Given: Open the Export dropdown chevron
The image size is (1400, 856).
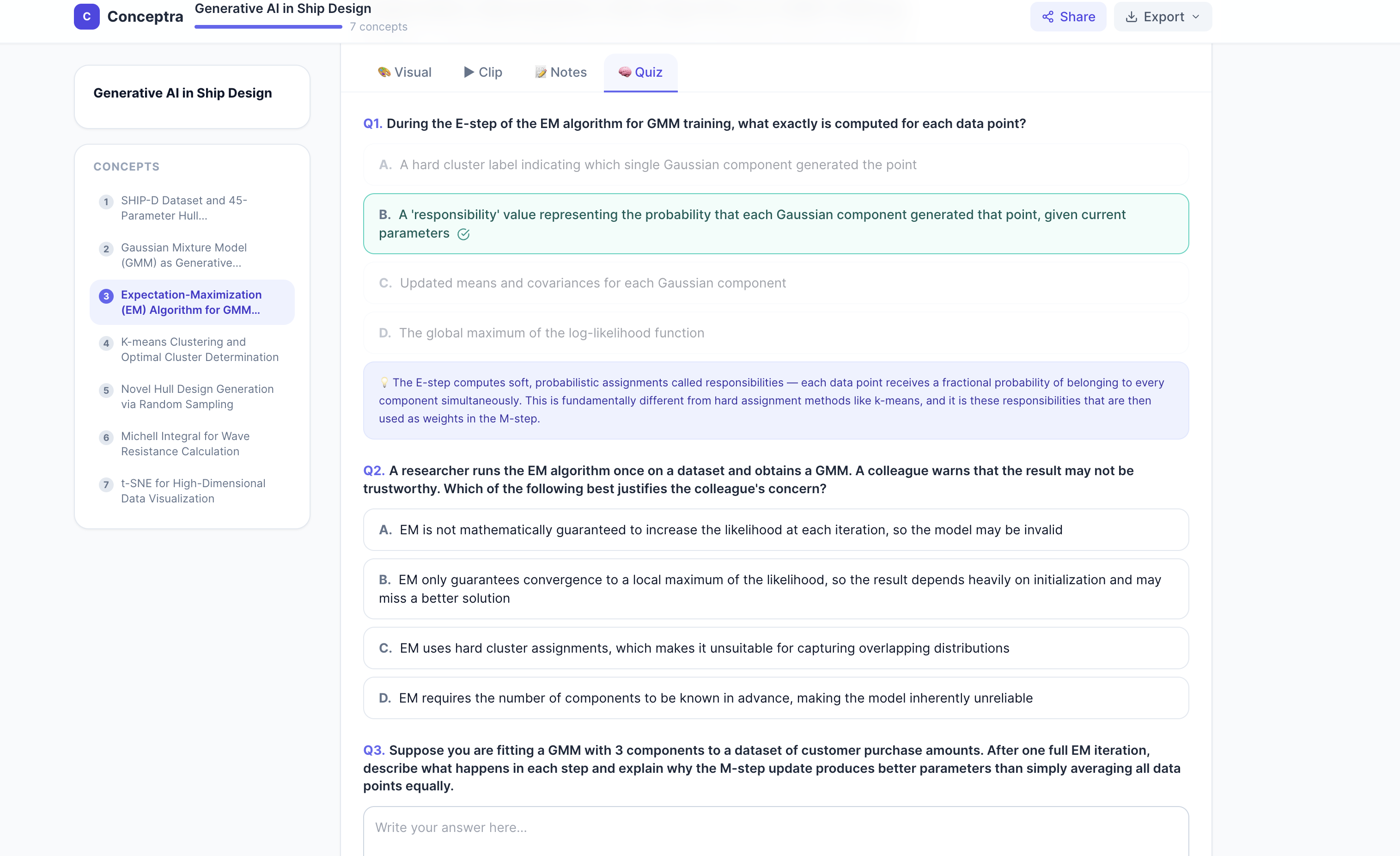Looking at the screenshot, I should pyautogui.click(x=1195, y=17).
